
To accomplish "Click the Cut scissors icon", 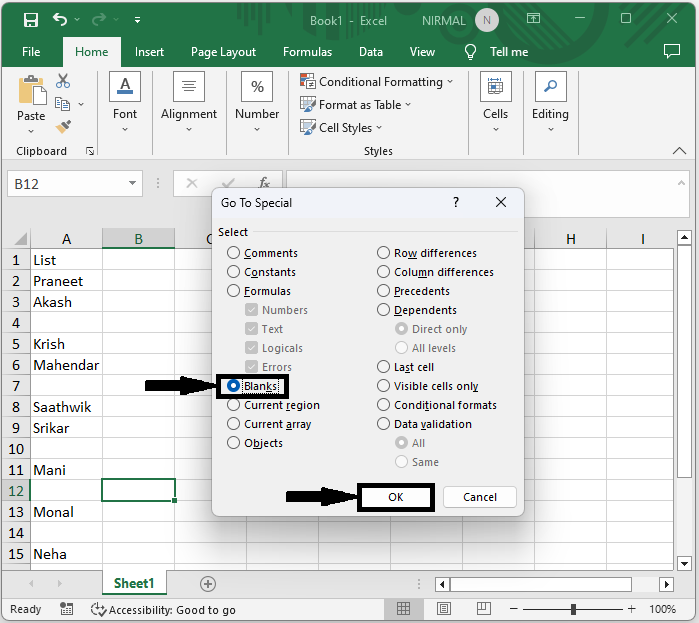I will point(63,81).
